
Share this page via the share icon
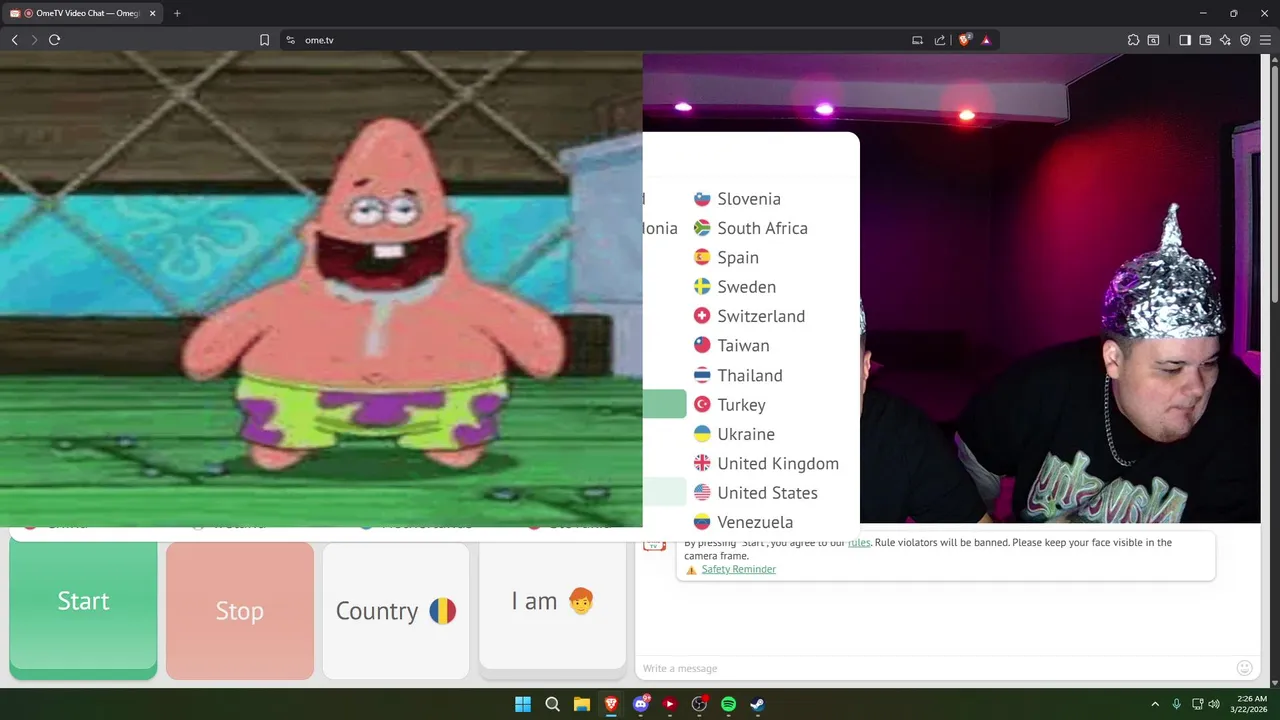tap(940, 40)
